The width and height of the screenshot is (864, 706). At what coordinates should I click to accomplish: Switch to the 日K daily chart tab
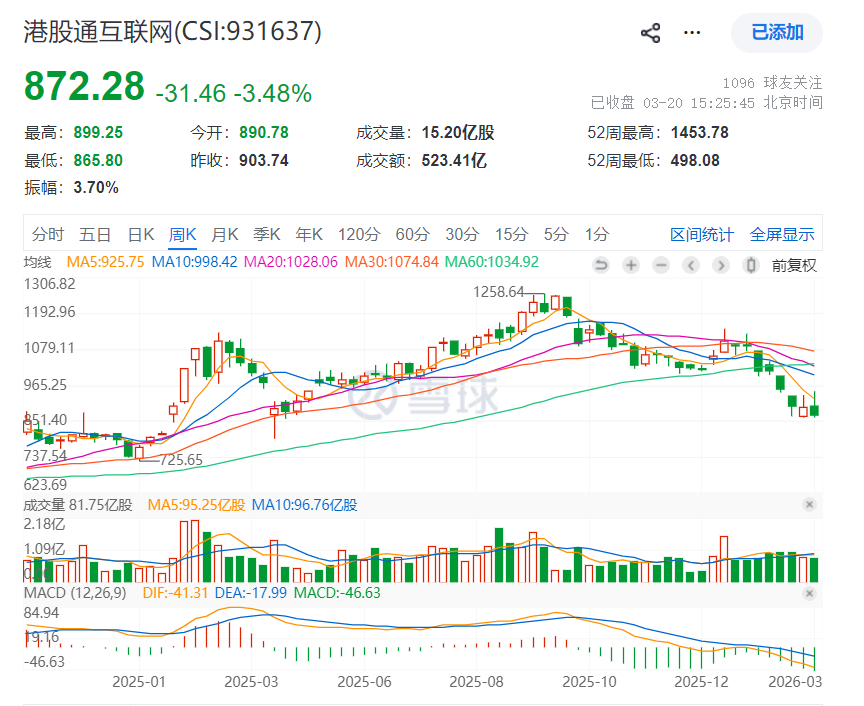click(x=140, y=233)
